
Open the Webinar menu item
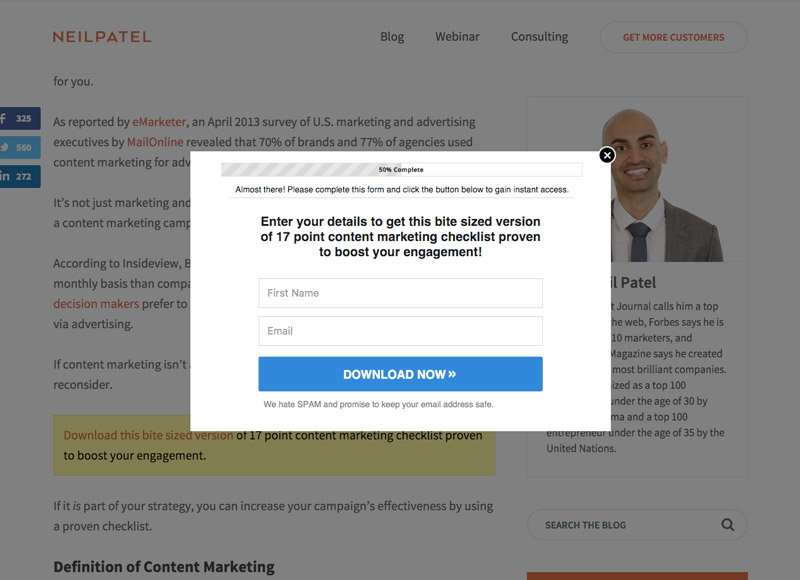457,37
